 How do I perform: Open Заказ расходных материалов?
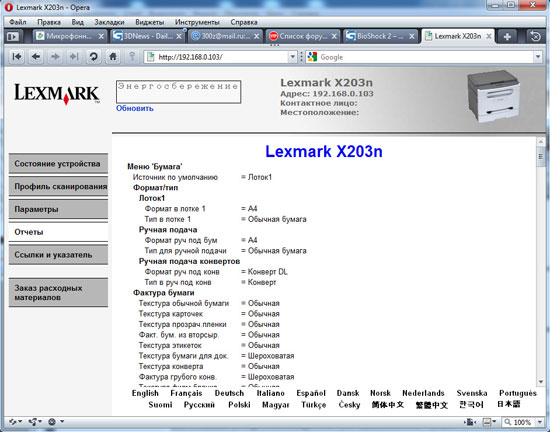click(x=58, y=292)
